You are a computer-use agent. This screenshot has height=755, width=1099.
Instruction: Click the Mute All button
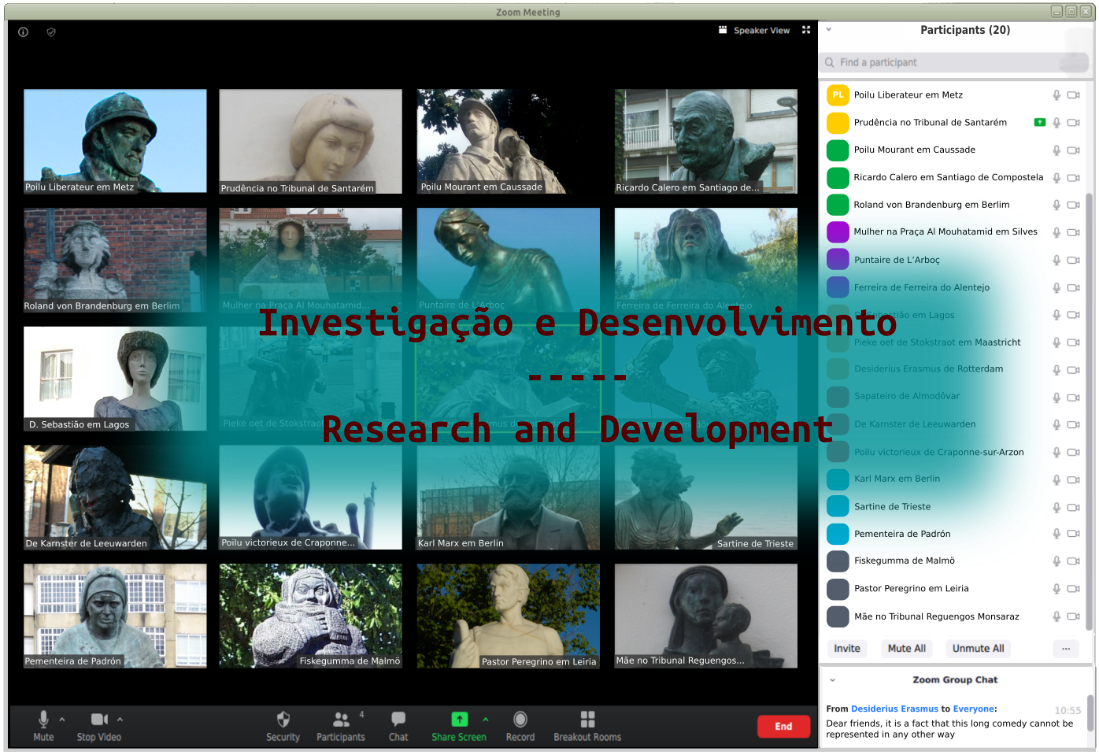click(x=906, y=648)
